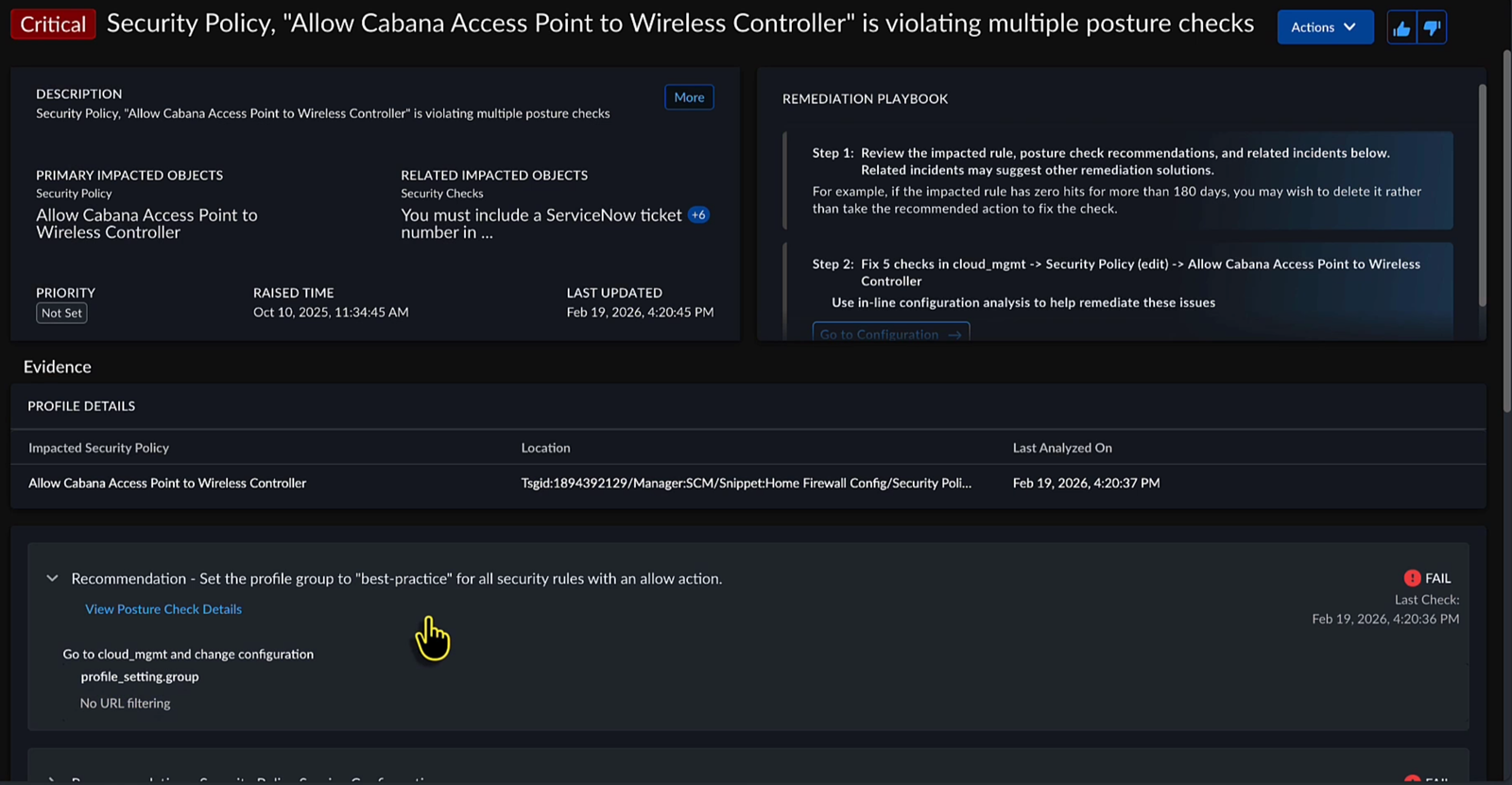Click the Location column header

click(x=545, y=448)
